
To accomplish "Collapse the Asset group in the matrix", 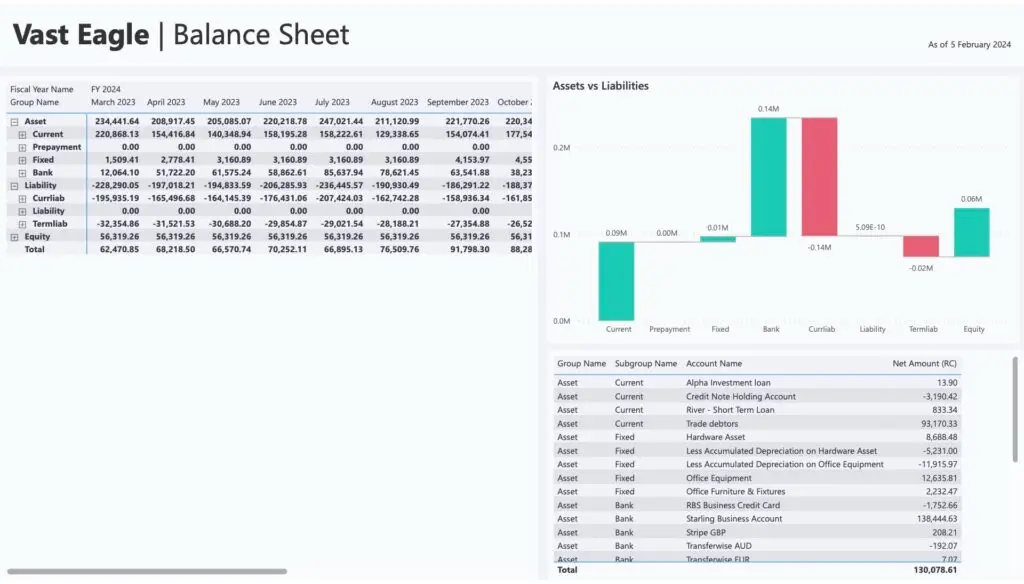I will click(15, 121).
